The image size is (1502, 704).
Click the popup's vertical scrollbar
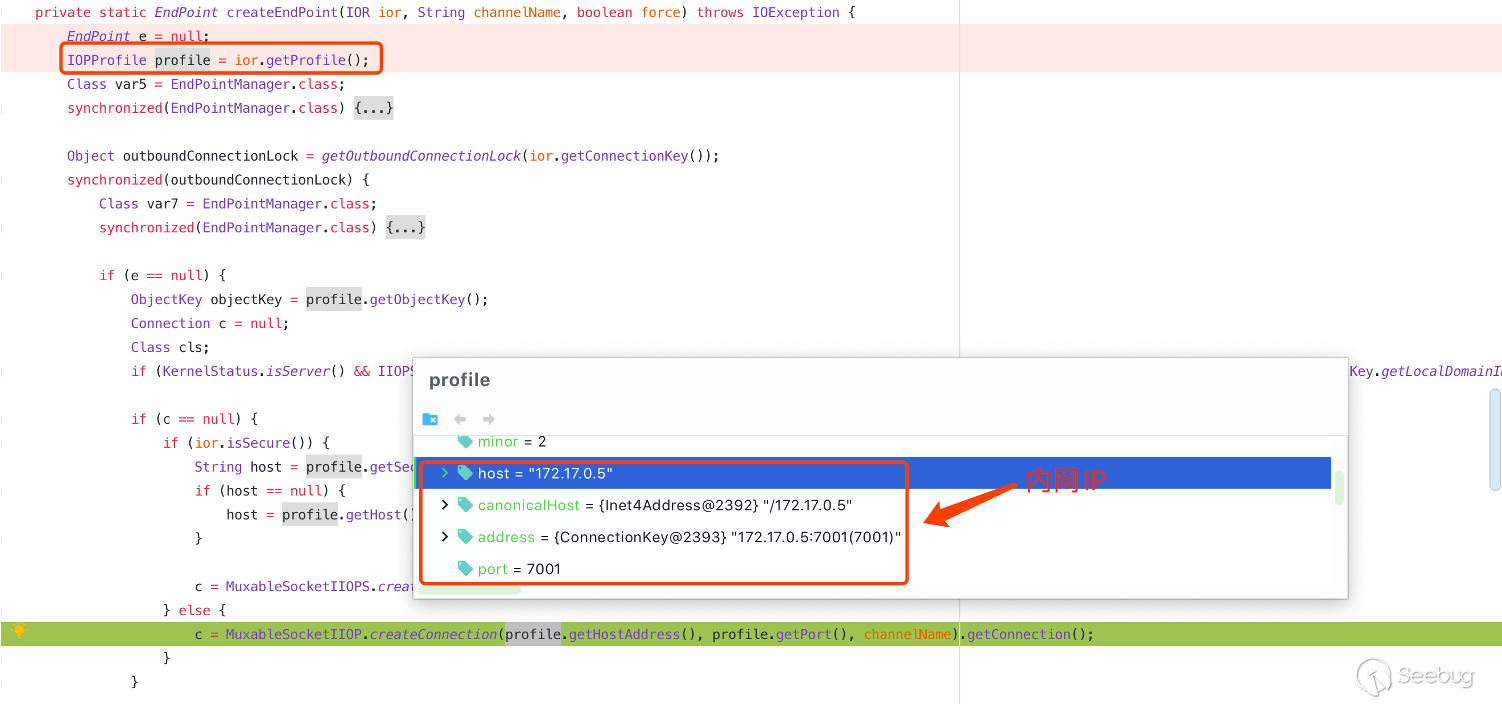point(1339,487)
